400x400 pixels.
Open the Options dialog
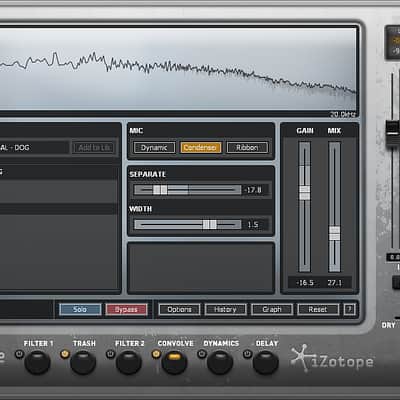[179, 309]
